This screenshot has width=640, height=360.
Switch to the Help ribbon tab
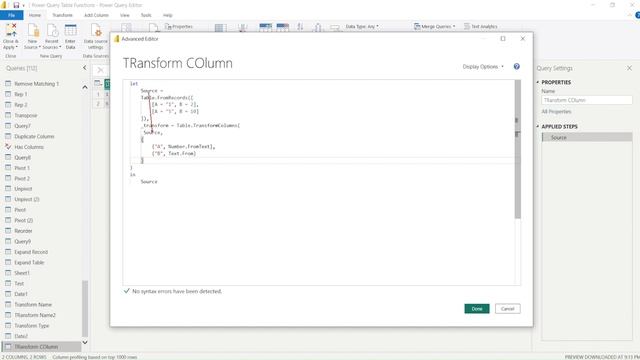(x=168, y=15)
